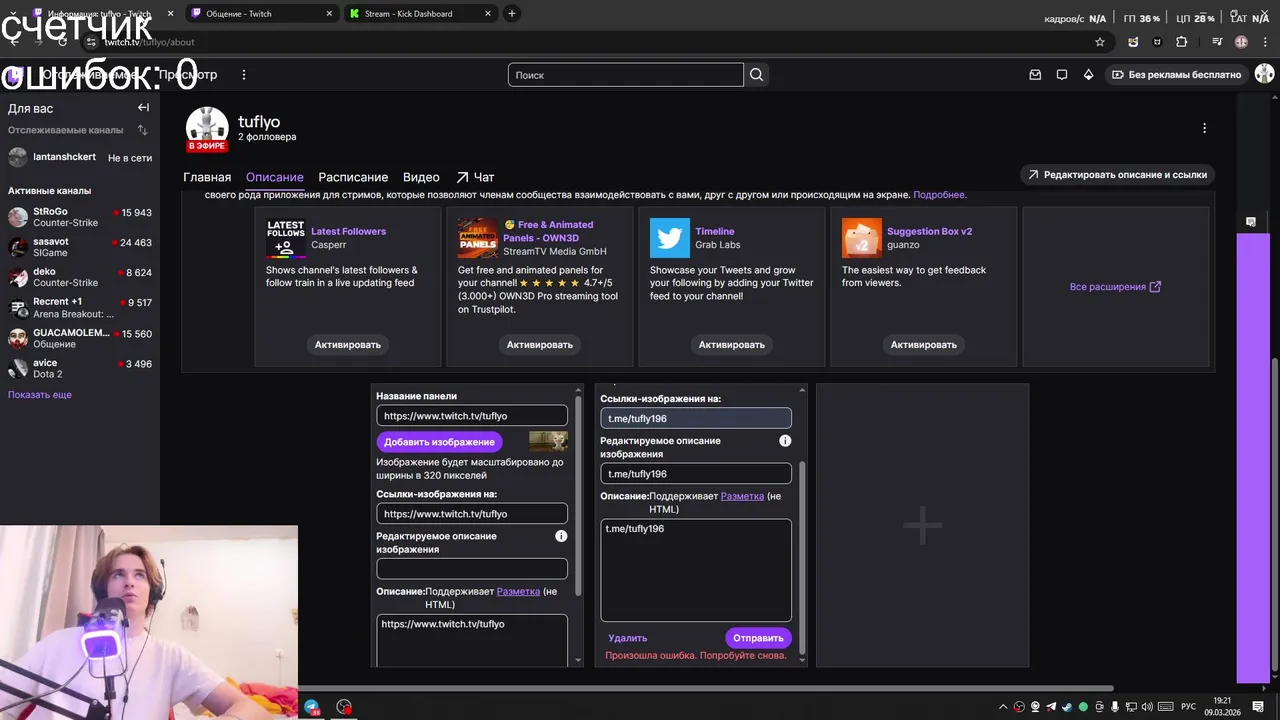1280x720 pixels.
Task: Focus the Поиск search field
Action: pos(626,75)
